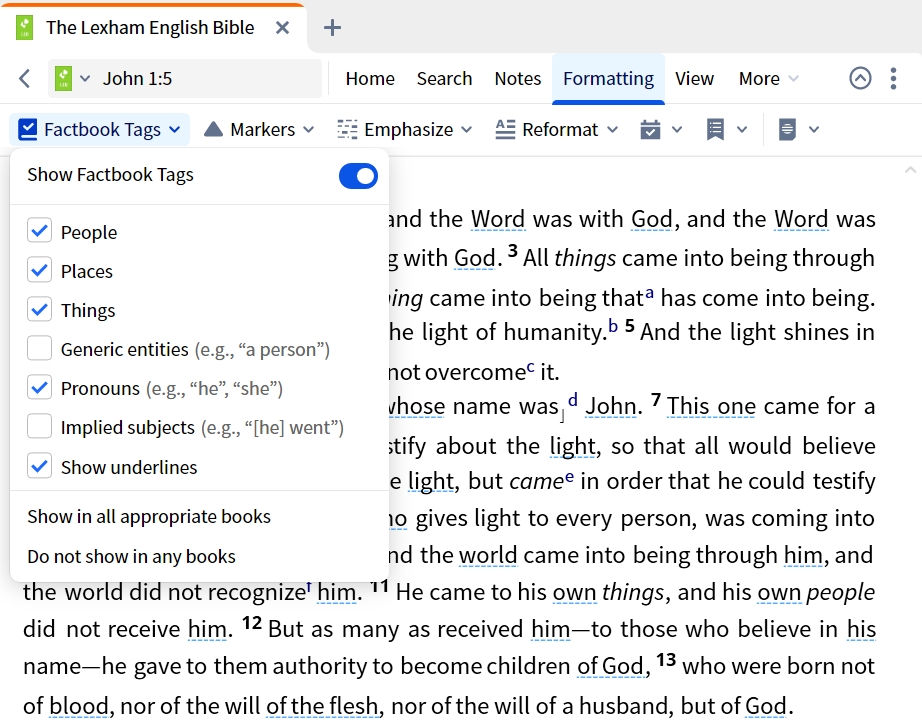922x721 pixels.
Task: Uncheck the Pronouns checkbox
Action: click(x=39, y=388)
